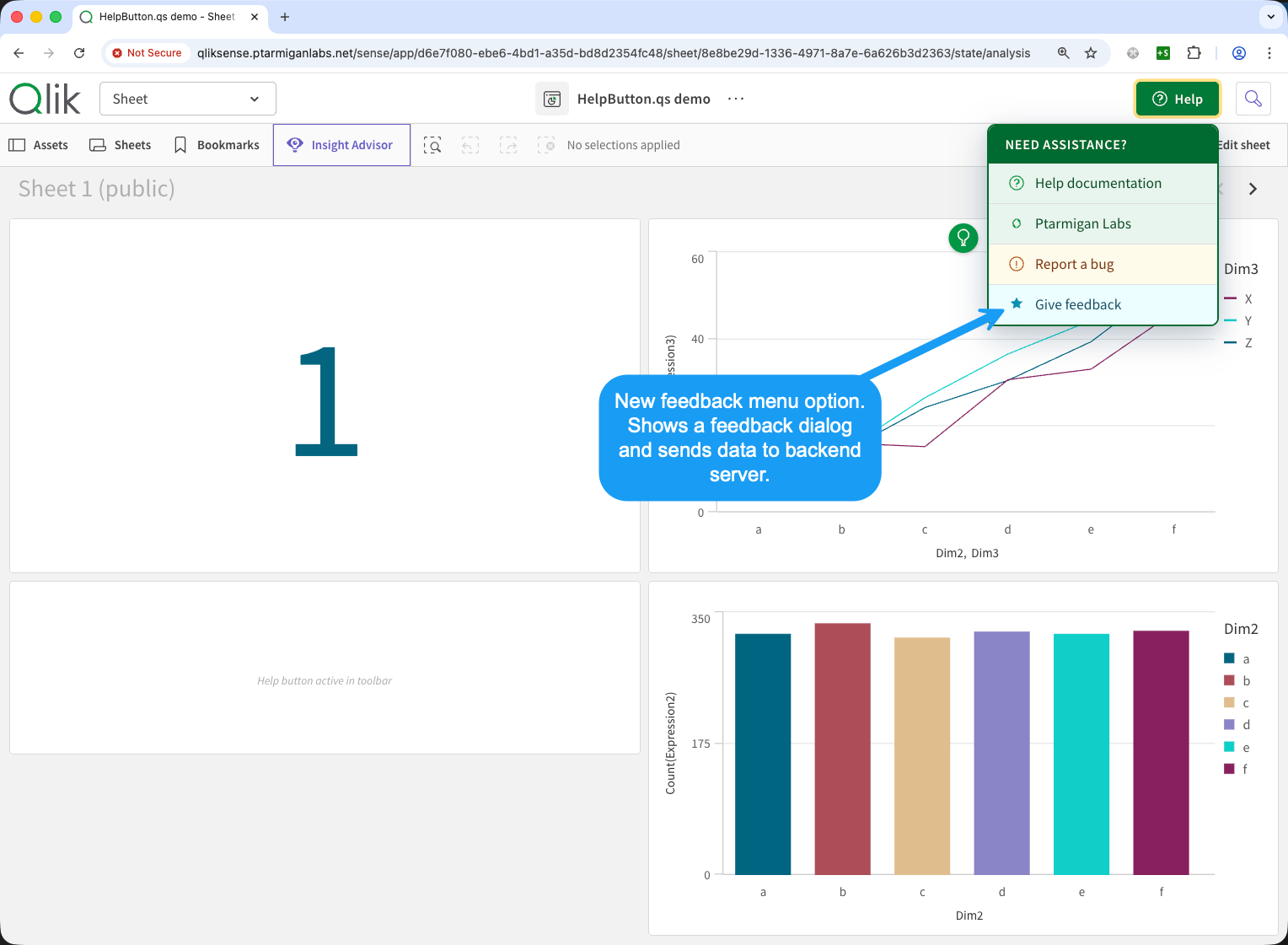Open the Sheets list
This screenshot has width=1288, height=945.
click(x=121, y=145)
